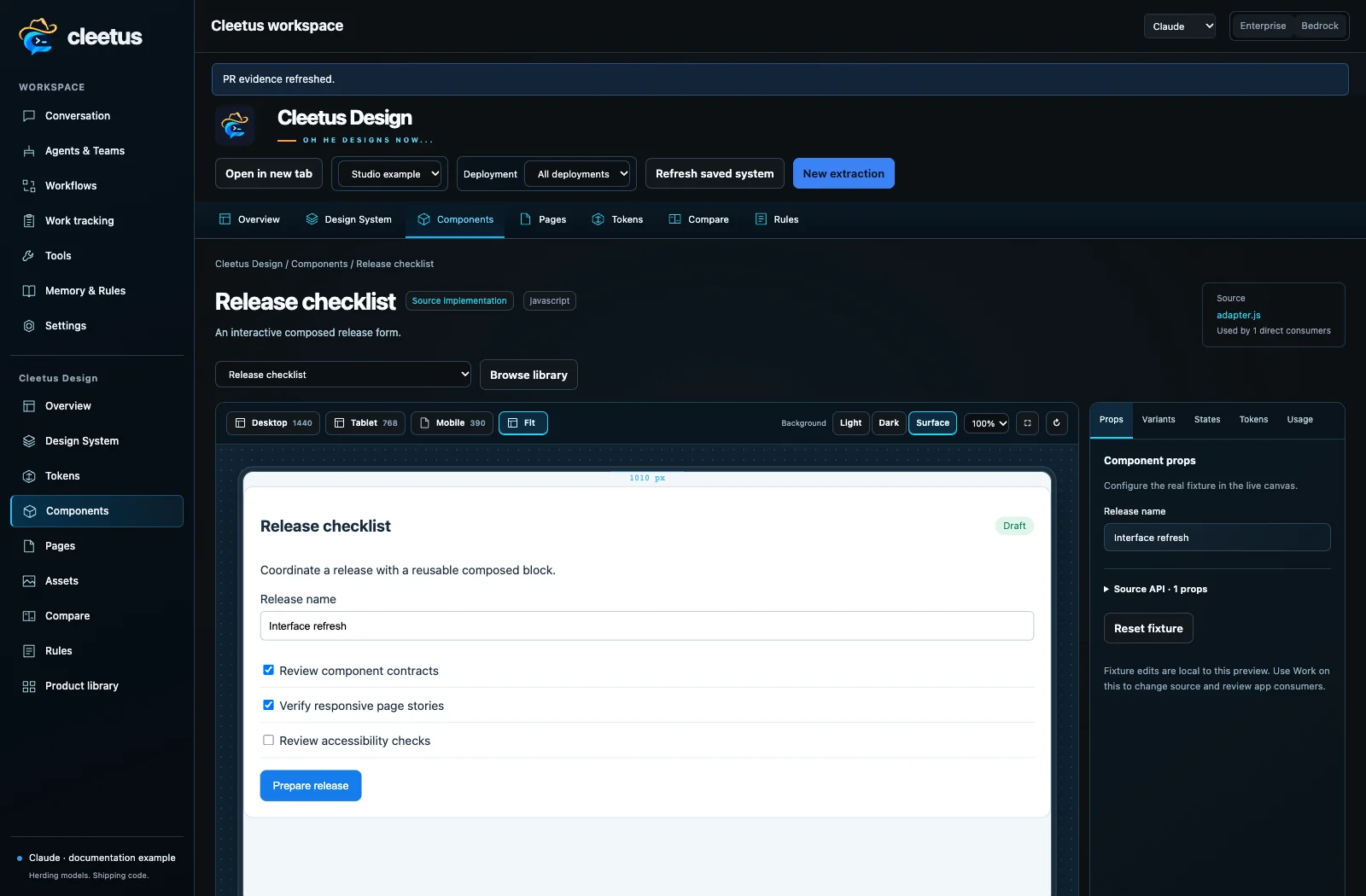
Task: Open the All deployments dropdown
Action: (x=577, y=174)
